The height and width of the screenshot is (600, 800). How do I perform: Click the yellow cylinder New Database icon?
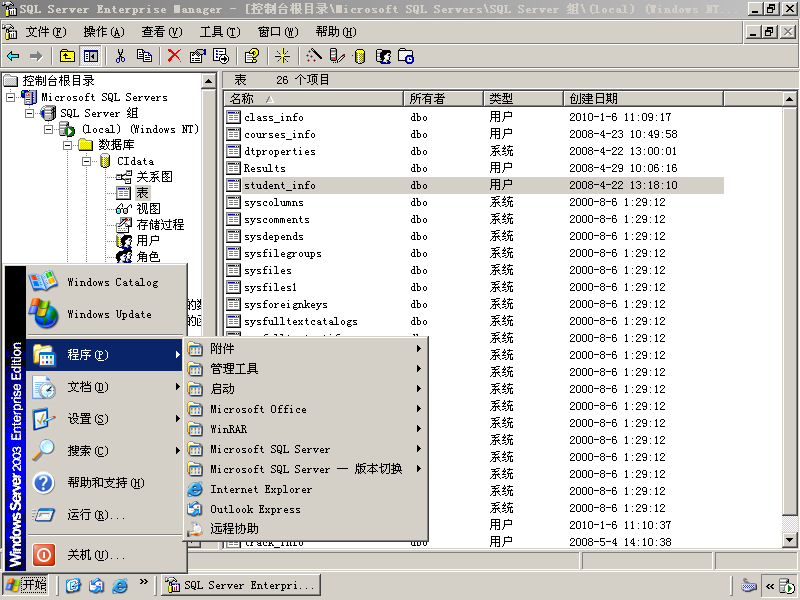click(360, 56)
